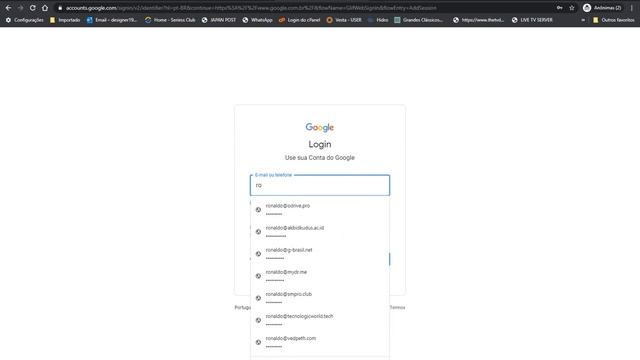Click the key icon beside ronaldo@vedpath.com
Viewport: 640px width, 360px height.
pos(258,342)
